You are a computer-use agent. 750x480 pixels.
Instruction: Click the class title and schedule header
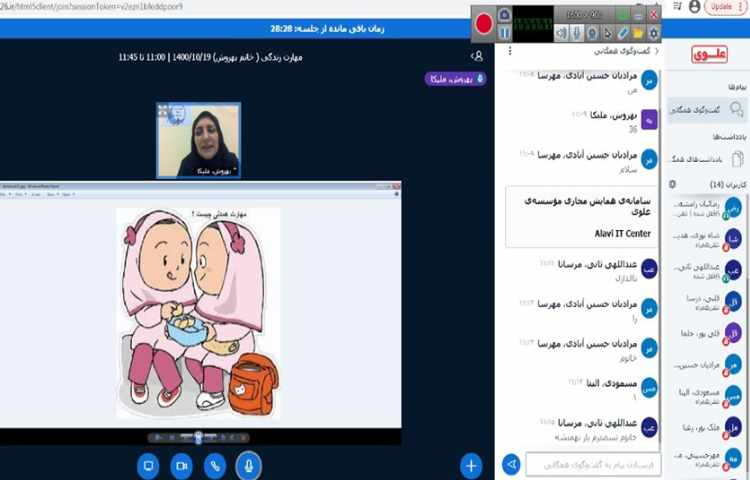click(210, 57)
